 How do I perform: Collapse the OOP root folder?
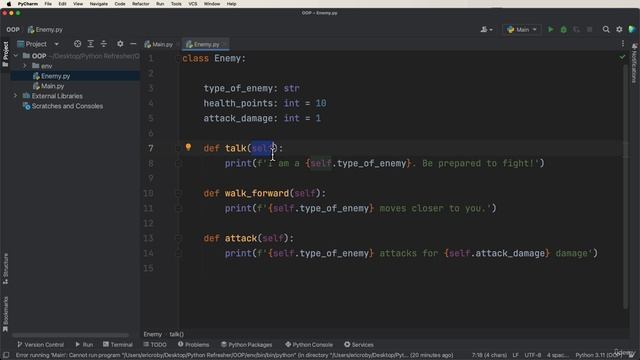16,56
